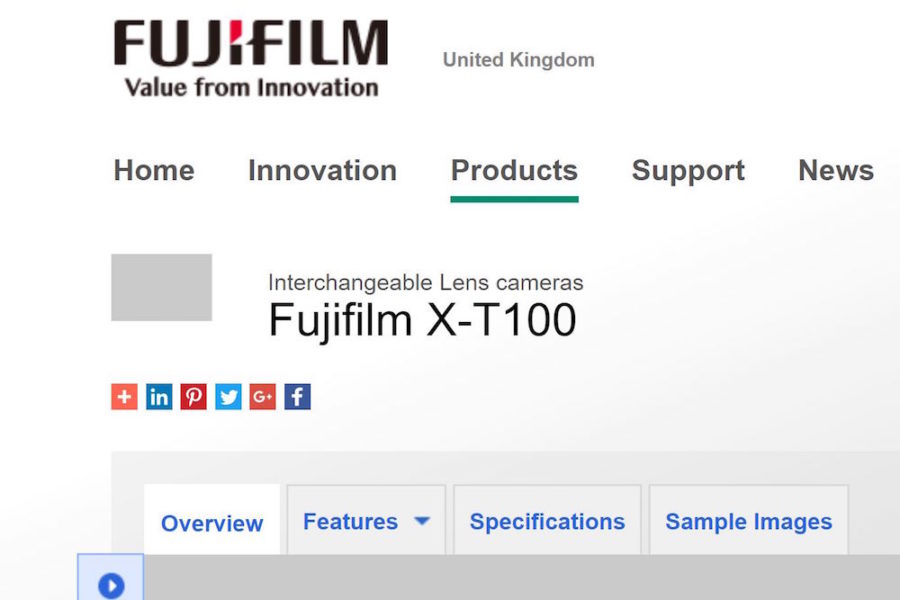Switch to the Specifications tab
This screenshot has width=900, height=600.
(547, 522)
